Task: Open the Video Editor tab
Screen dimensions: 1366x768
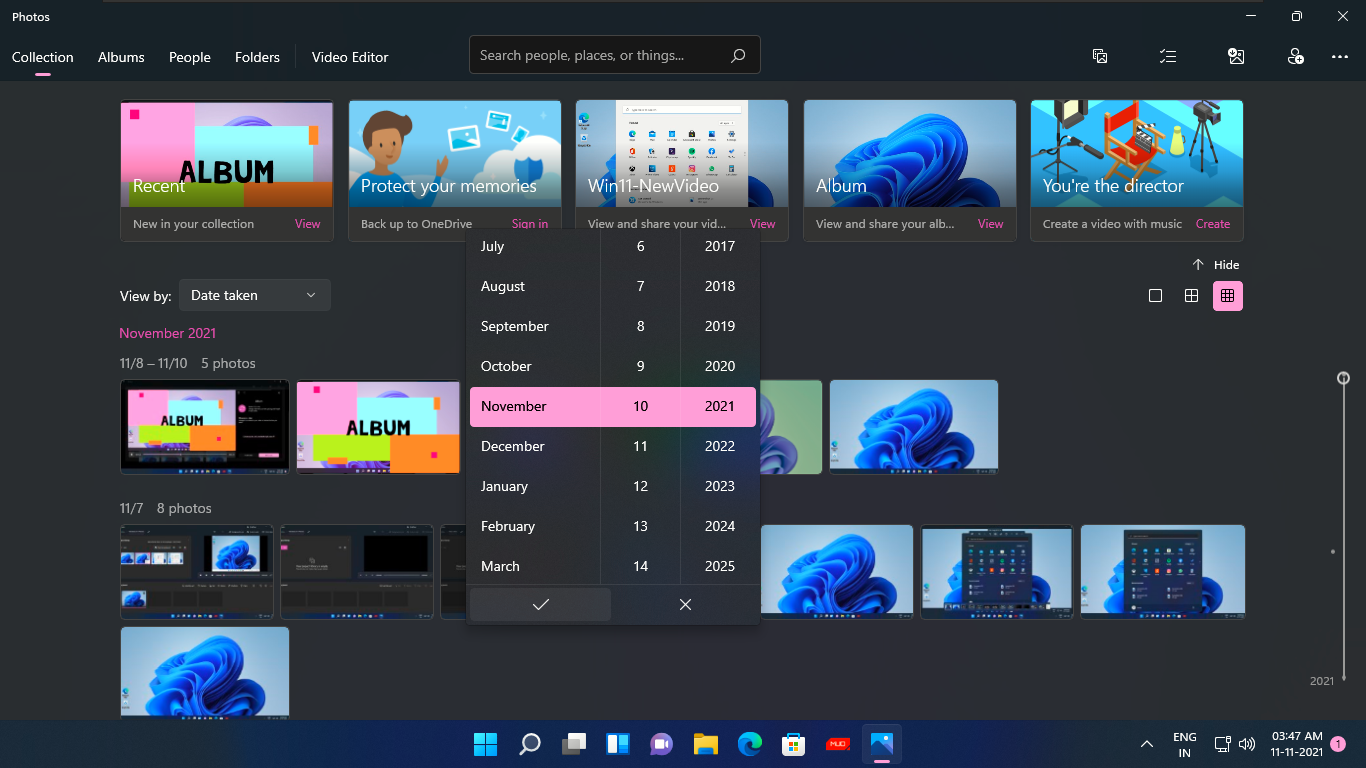Action: click(x=350, y=57)
